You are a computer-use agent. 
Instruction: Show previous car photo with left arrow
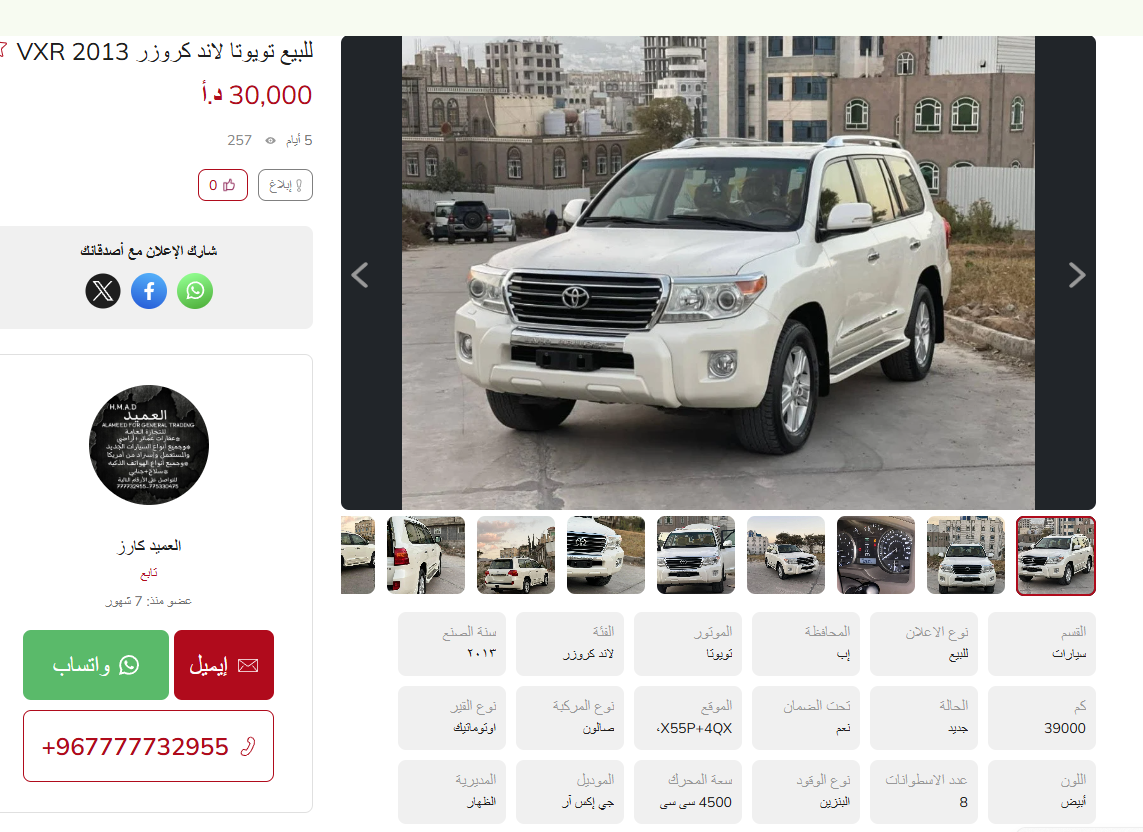tap(360, 275)
